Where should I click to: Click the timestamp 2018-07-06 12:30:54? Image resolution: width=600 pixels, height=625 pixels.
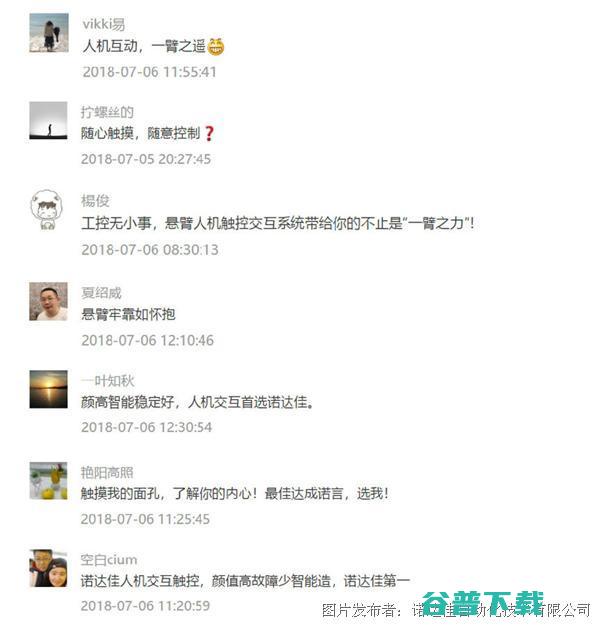coord(147,427)
